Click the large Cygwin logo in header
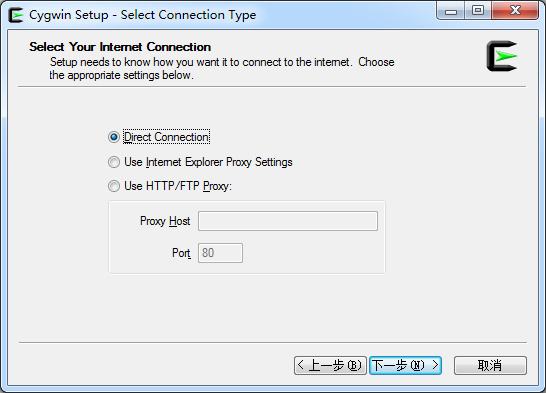Viewport: 546px width, 393px height. click(x=502, y=56)
